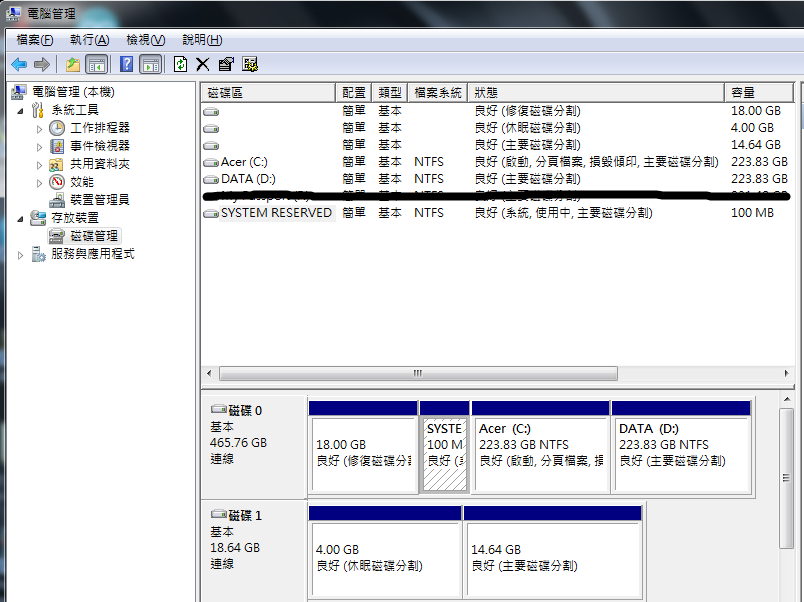This screenshot has height=602, width=804.
Task: Click the back navigation arrow
Action: click(19, 63)
